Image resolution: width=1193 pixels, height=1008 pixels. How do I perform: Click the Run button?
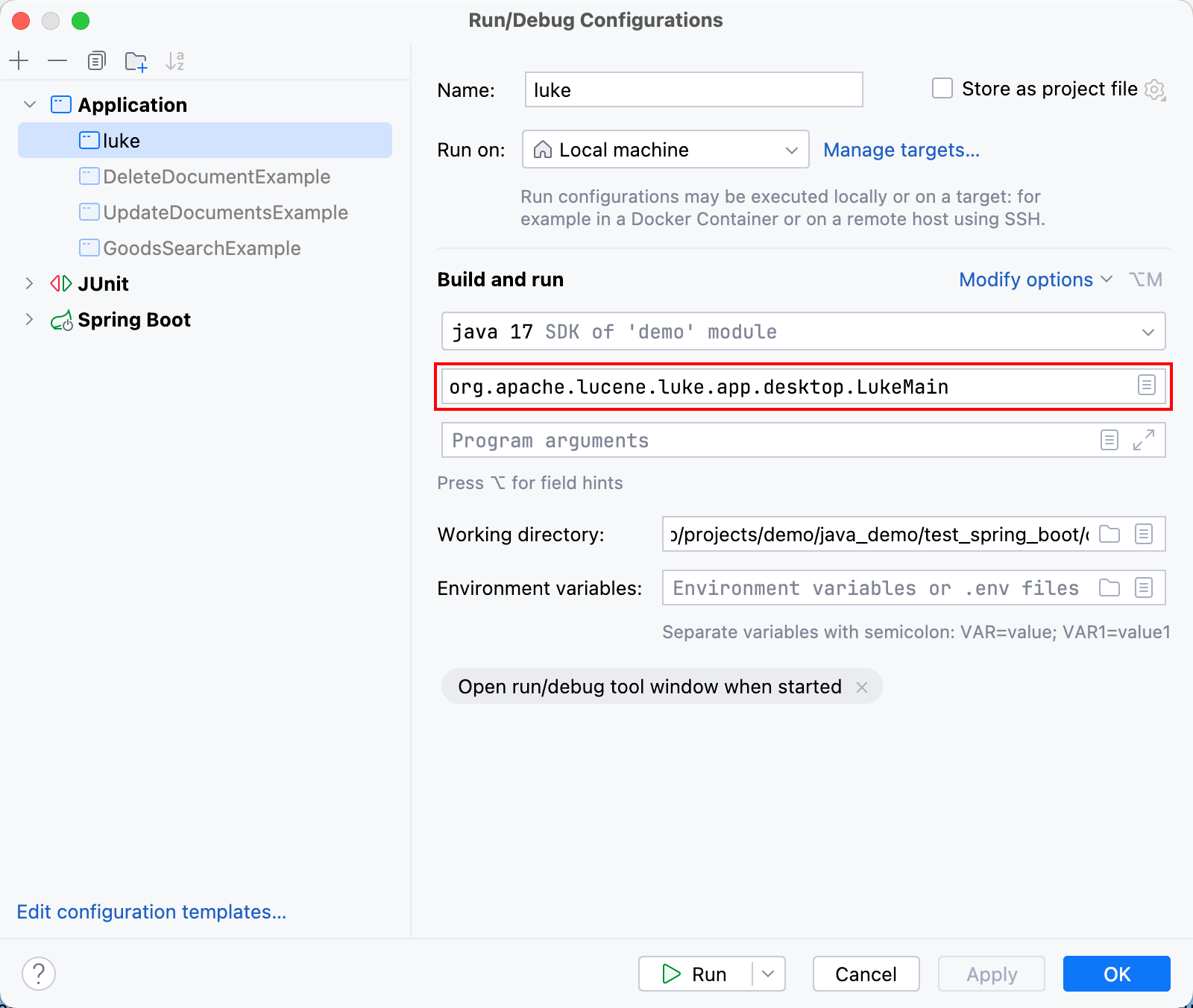coord(694,974)
